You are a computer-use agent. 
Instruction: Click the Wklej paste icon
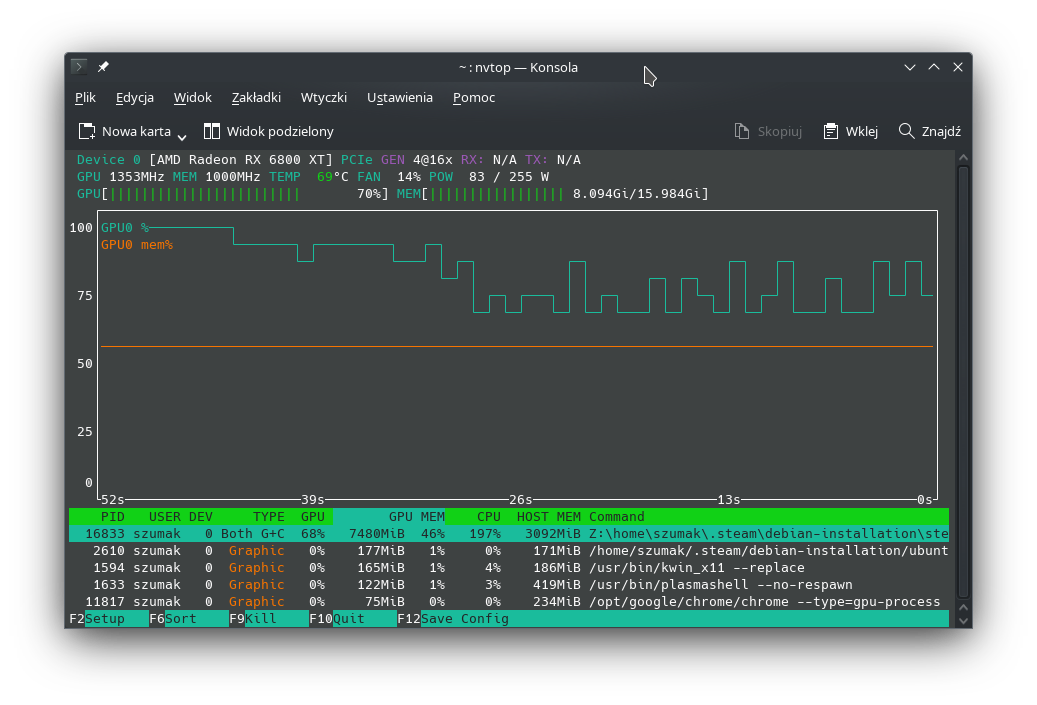tap(830, 131)
